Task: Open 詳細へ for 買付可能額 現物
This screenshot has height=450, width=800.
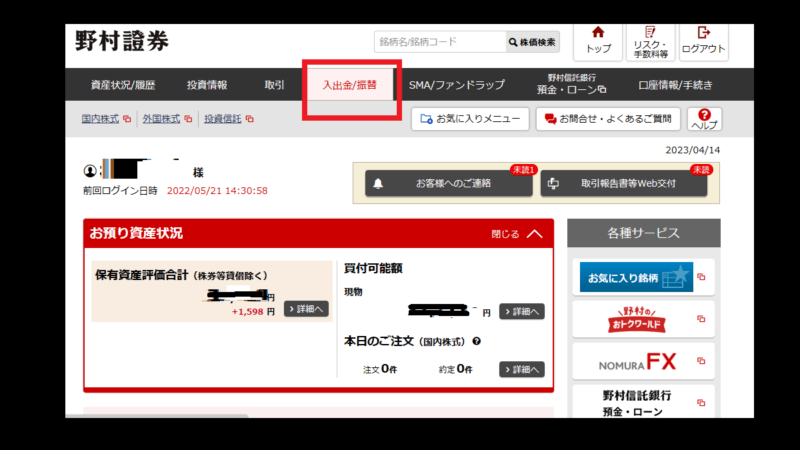Action: pyautogui.click(x=521, y=311)
